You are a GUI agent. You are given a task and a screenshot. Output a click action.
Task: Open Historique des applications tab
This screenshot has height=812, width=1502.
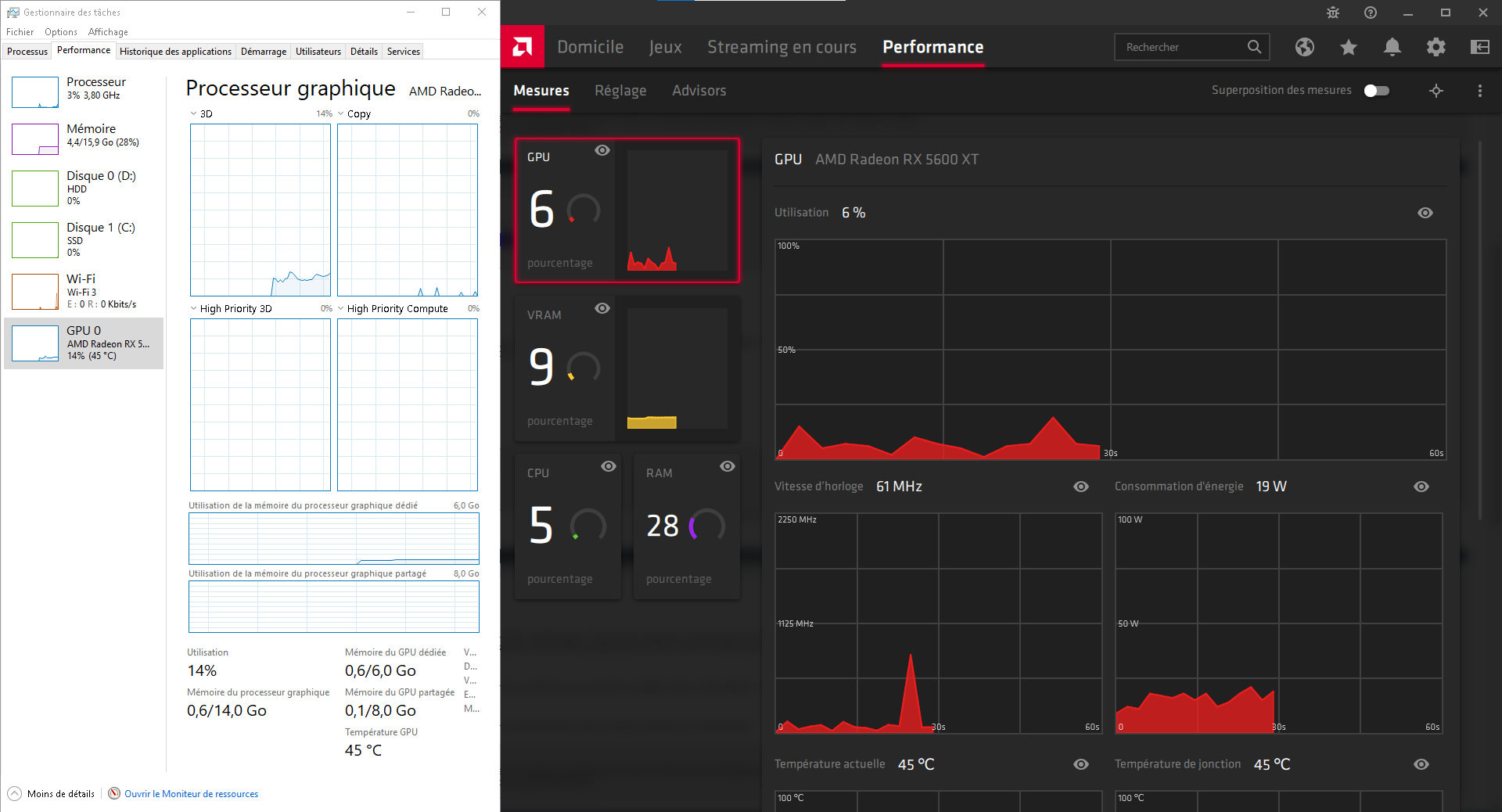click(175, 52)
